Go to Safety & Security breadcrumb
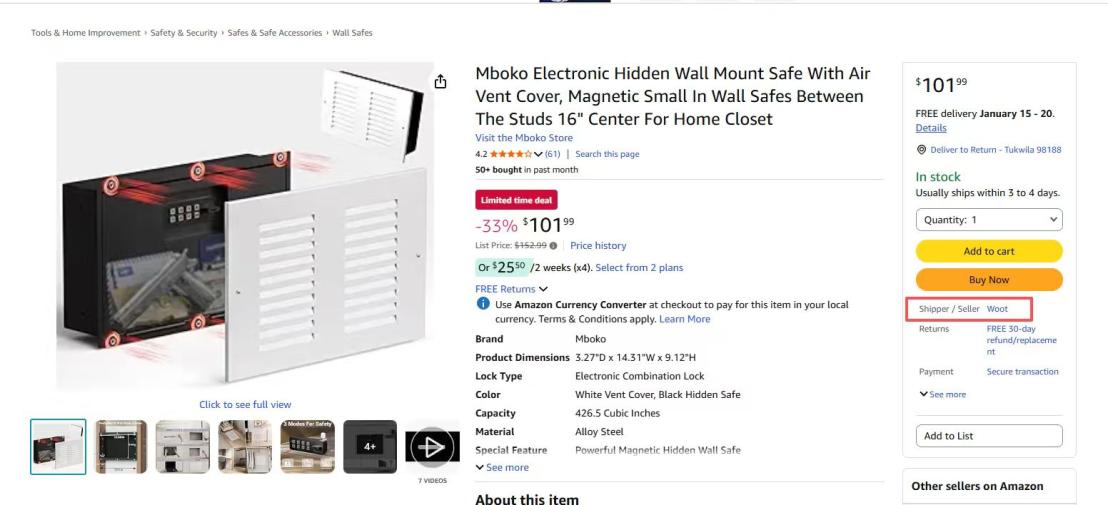This screenshot has width=1108, height=505. [x=184, y=33]
